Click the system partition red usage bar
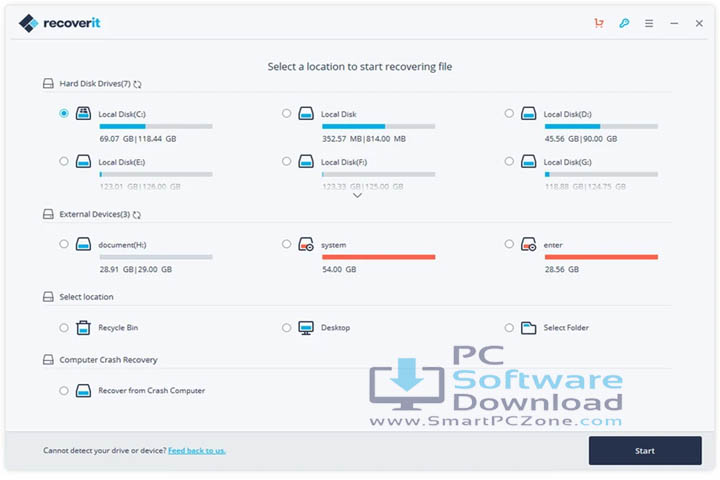Screen dimensions: 720x480 [x=379, y=257]
